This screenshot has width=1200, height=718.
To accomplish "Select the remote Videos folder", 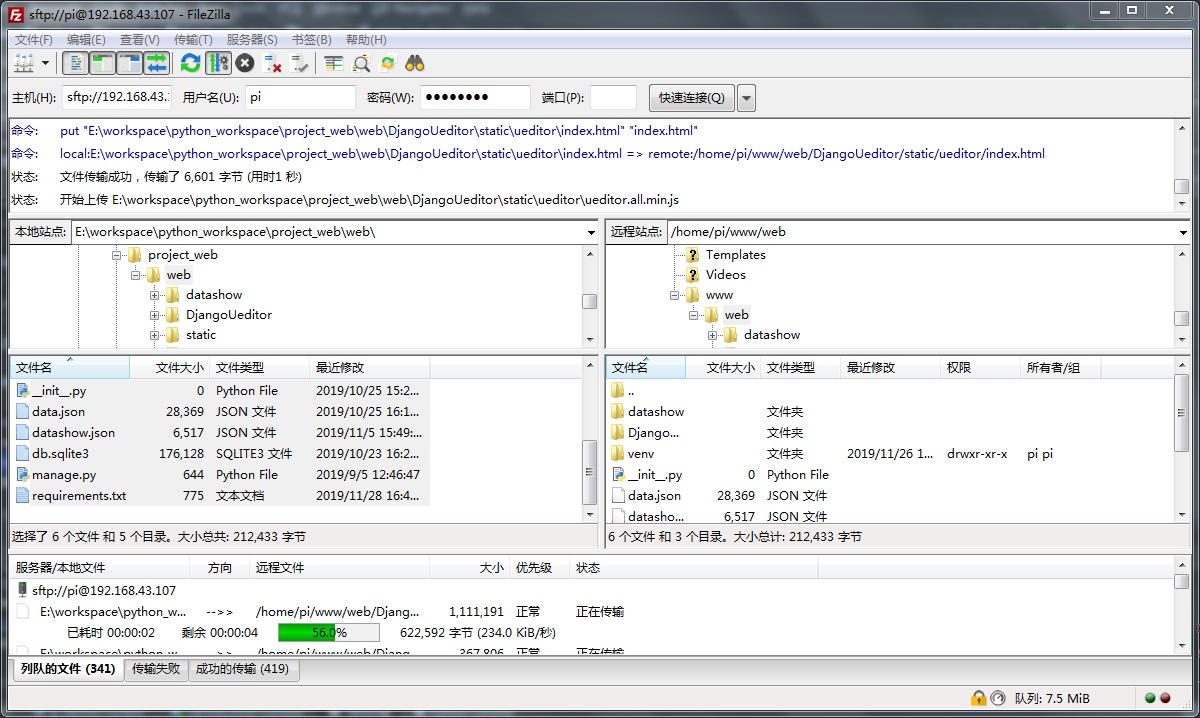I will [x=726, y=275].
